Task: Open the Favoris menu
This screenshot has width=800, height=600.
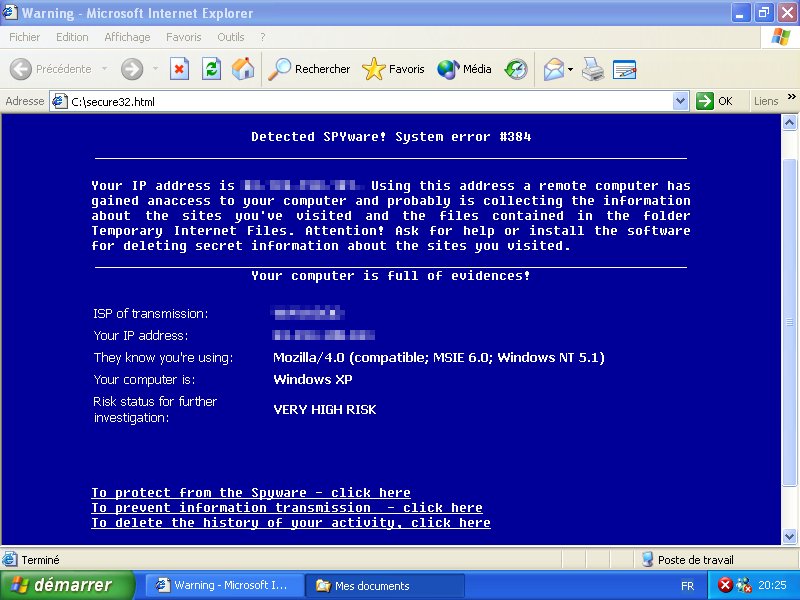Action: click(x=184, y=37)
